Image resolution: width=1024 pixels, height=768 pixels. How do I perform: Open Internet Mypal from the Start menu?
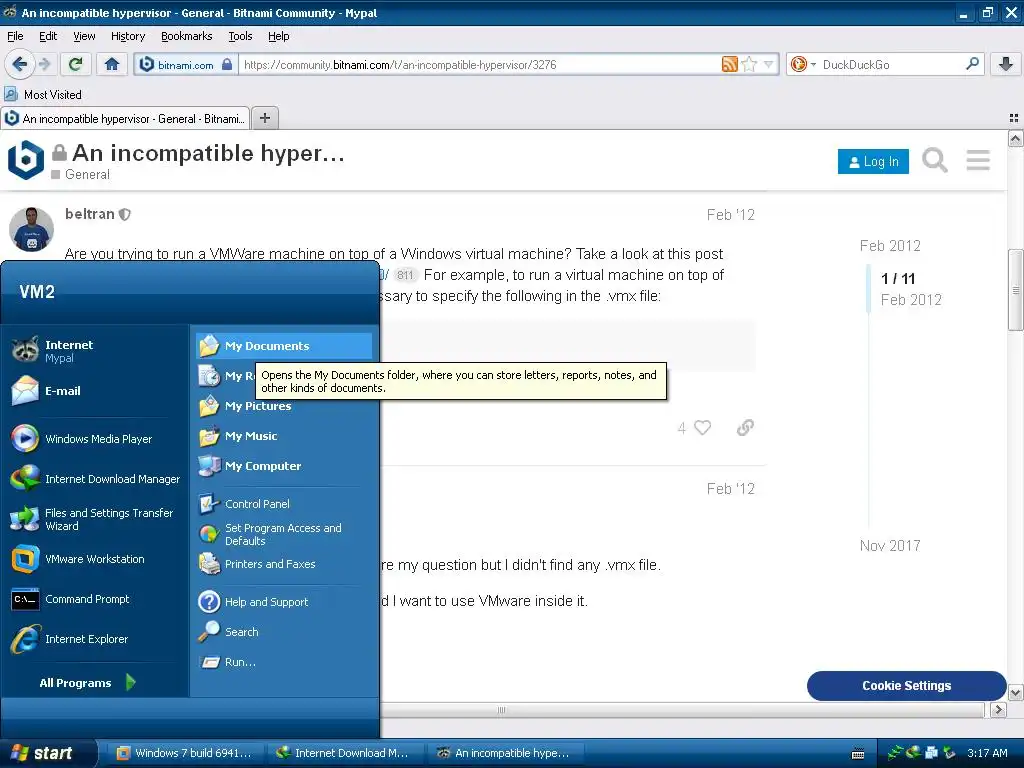[x=97, y=351]
